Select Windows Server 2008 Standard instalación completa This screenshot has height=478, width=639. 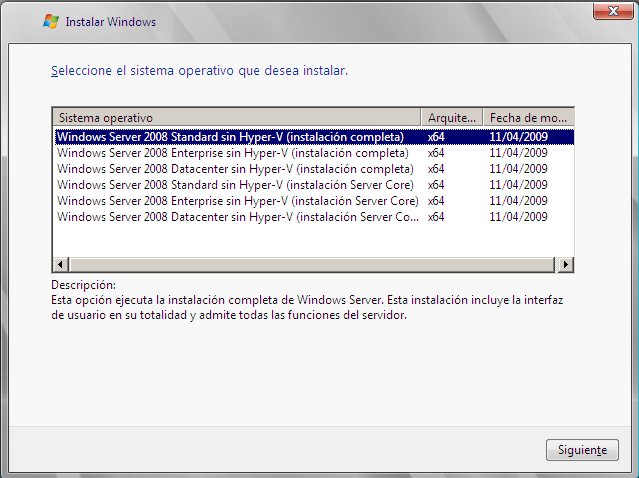[314, 137]
